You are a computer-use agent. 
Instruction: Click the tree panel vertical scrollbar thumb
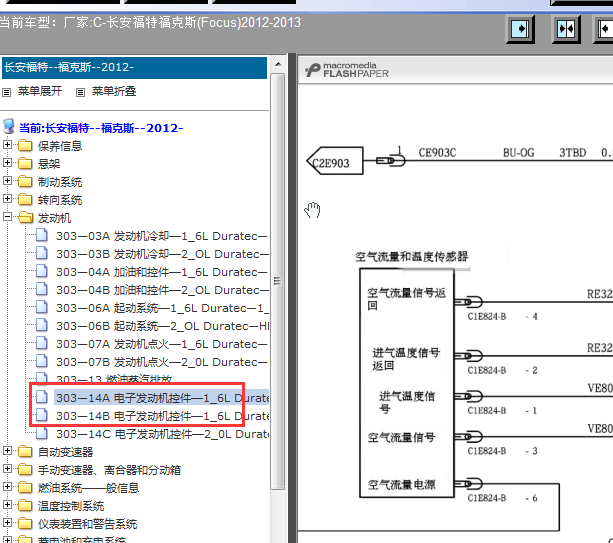[x=278, y=281]
